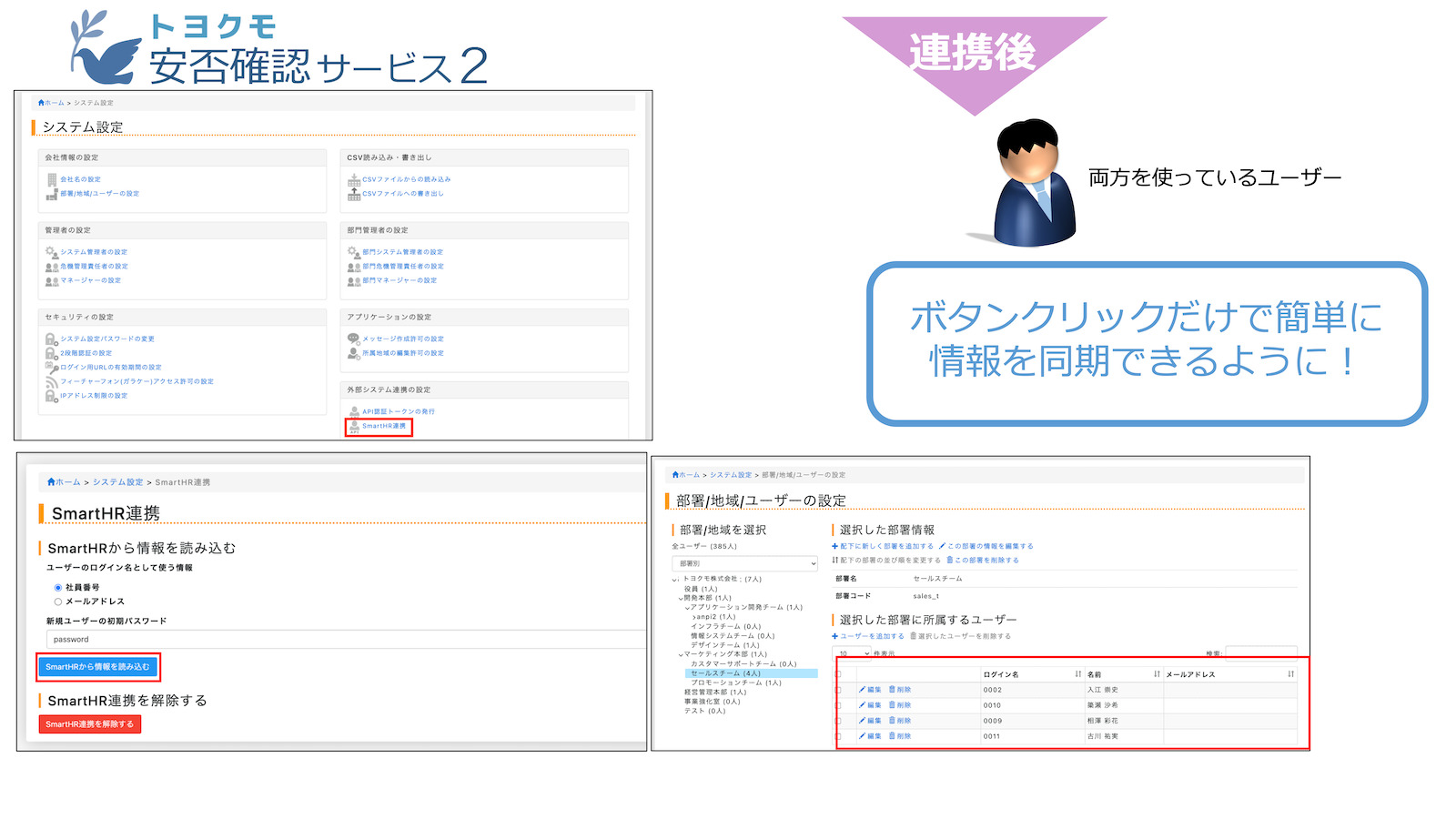1456x819 pixels.
Task: Click the gear-person icon beside 部門システム管理者の設定
Action: point(354,252)
